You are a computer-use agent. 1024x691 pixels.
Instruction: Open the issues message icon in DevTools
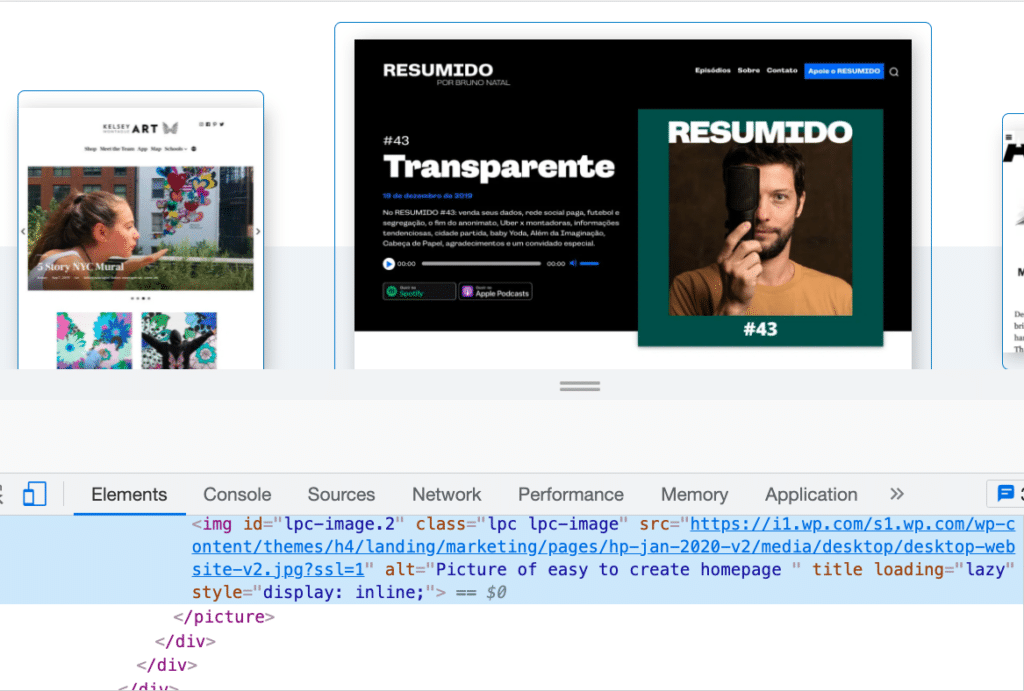point(1006,493)
